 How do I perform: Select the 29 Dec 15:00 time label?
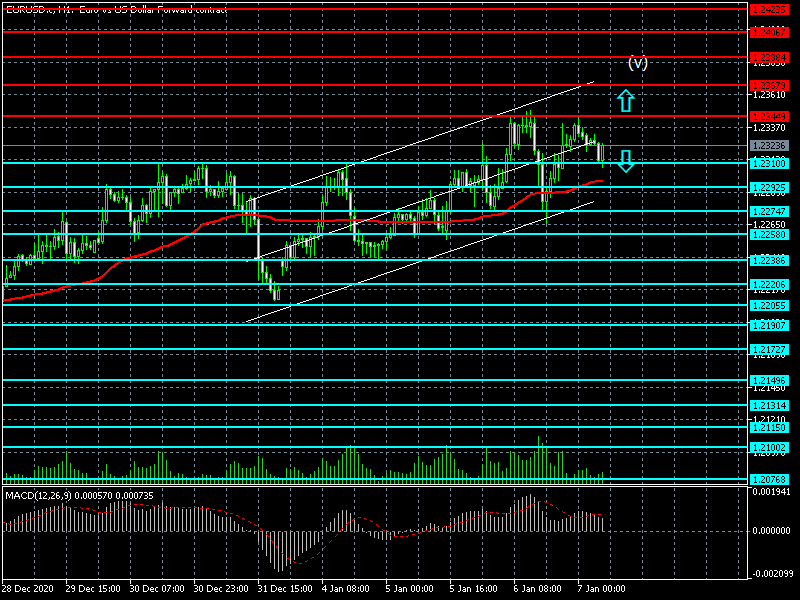pos(93,588)
